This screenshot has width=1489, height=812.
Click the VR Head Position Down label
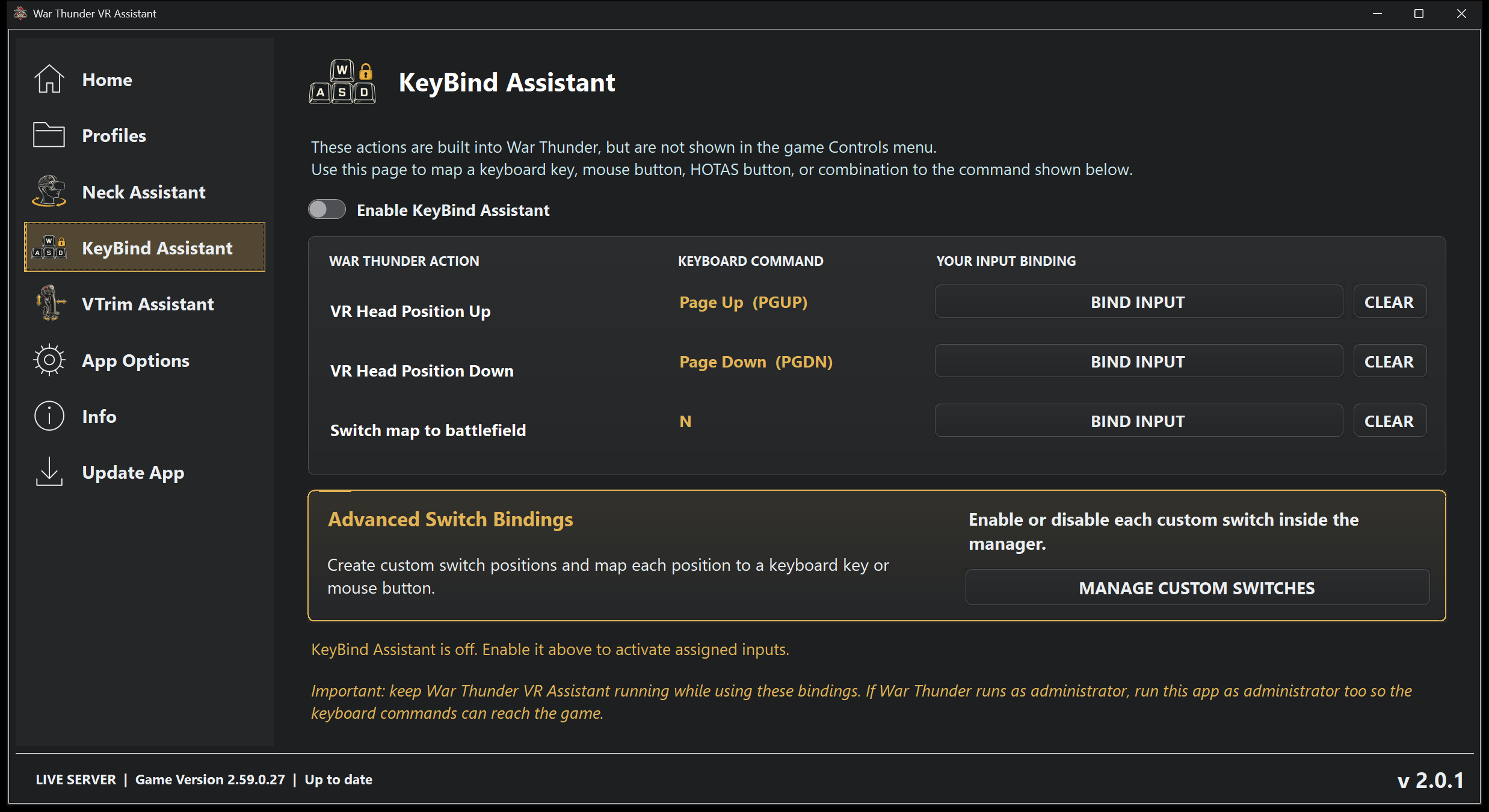422,371
